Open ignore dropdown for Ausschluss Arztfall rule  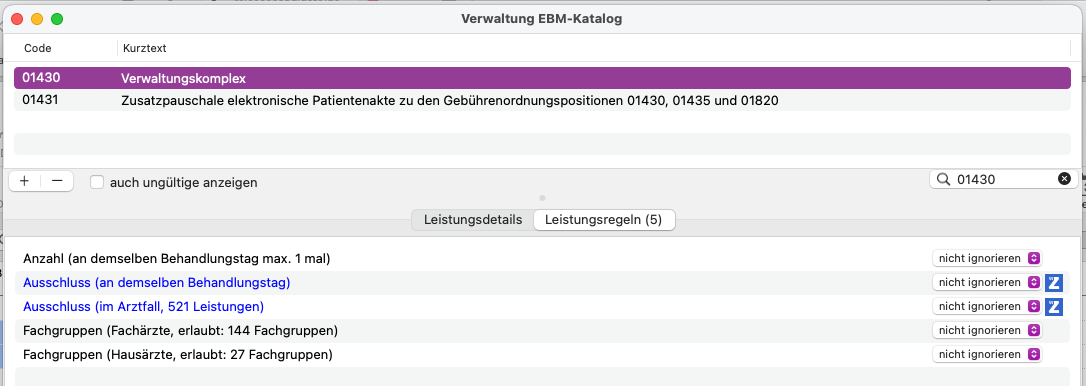pos(987,306)
